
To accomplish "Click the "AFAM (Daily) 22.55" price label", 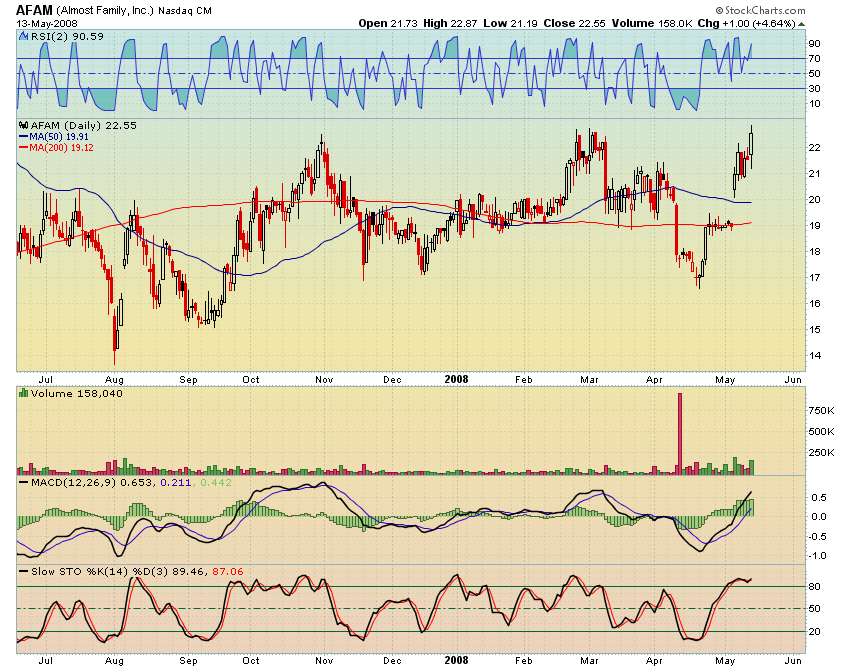I will point(83,125).
